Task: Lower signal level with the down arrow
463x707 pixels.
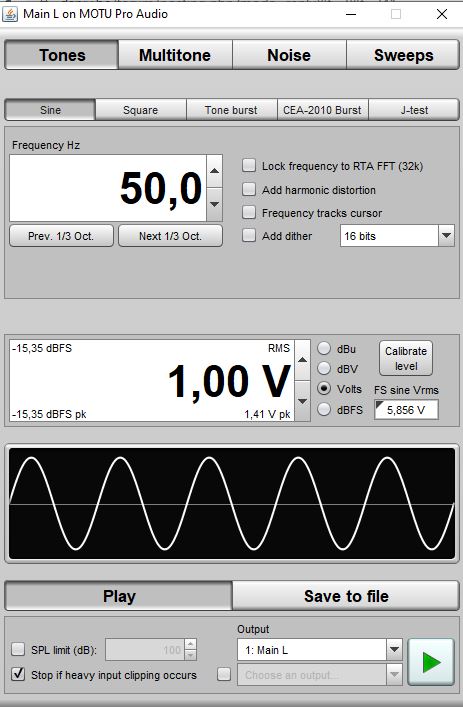Action: (x=303, y=401)
